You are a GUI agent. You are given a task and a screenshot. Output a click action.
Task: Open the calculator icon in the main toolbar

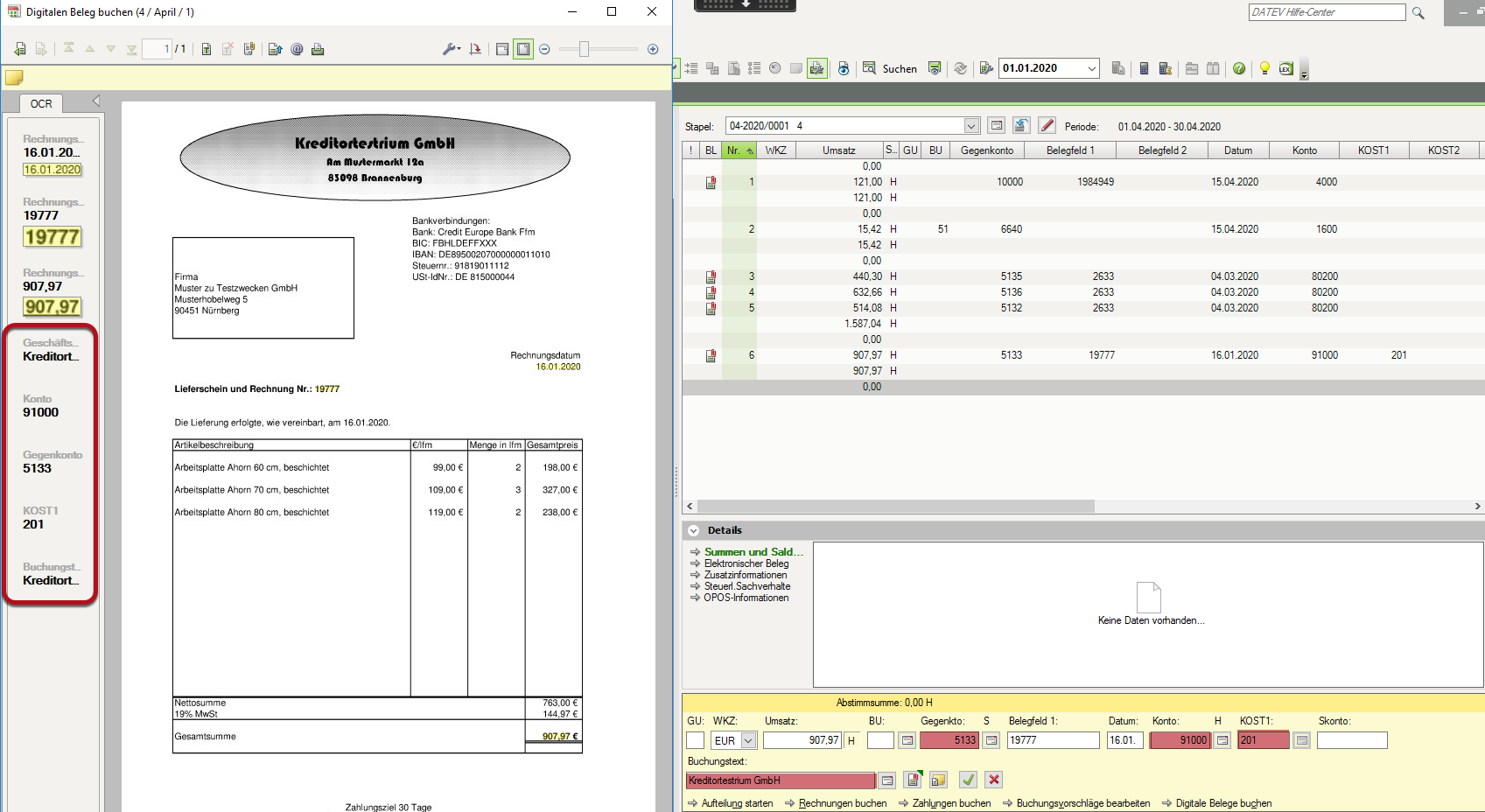pos(1144,68)
